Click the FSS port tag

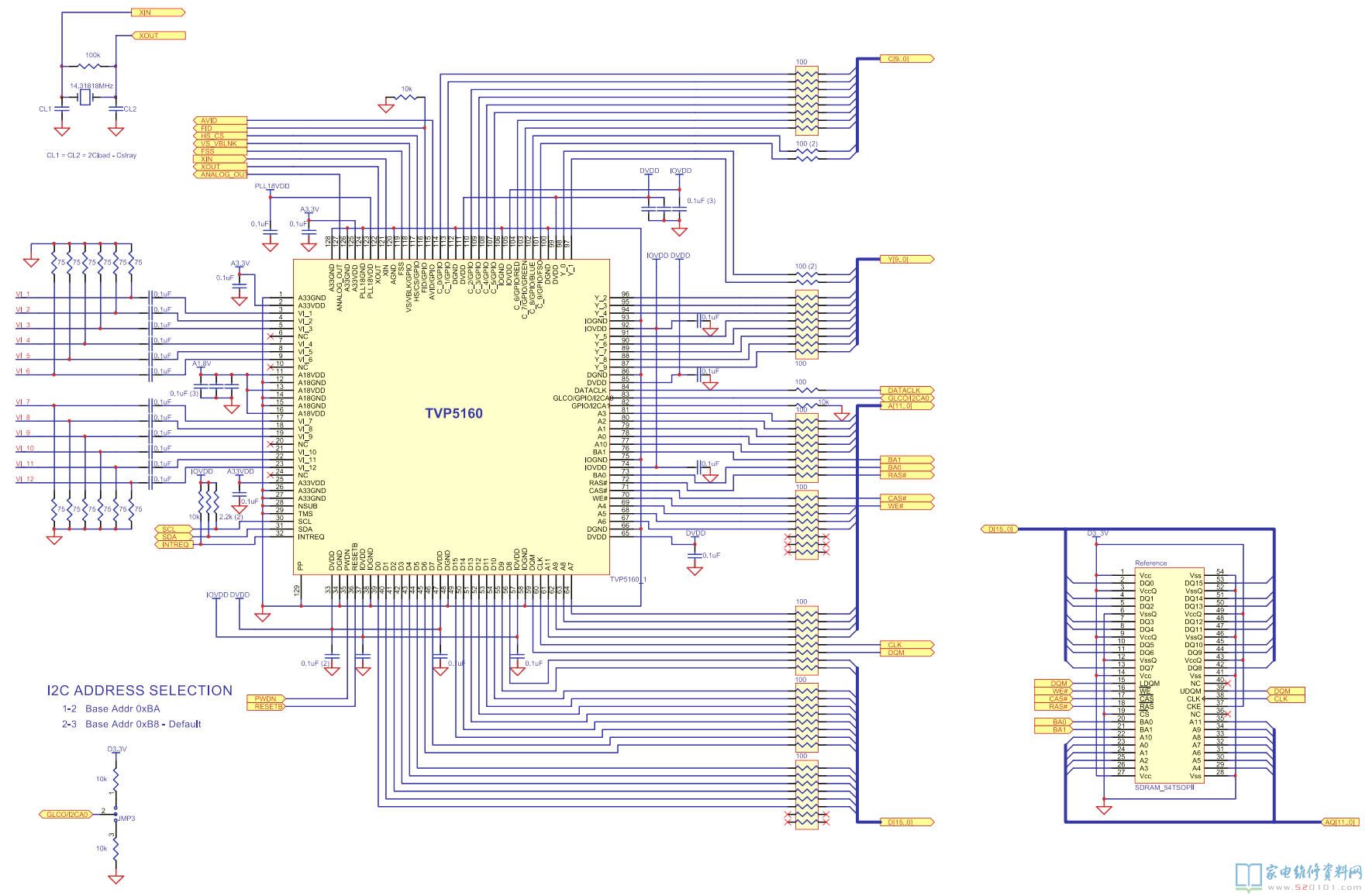tap(220, 151)
